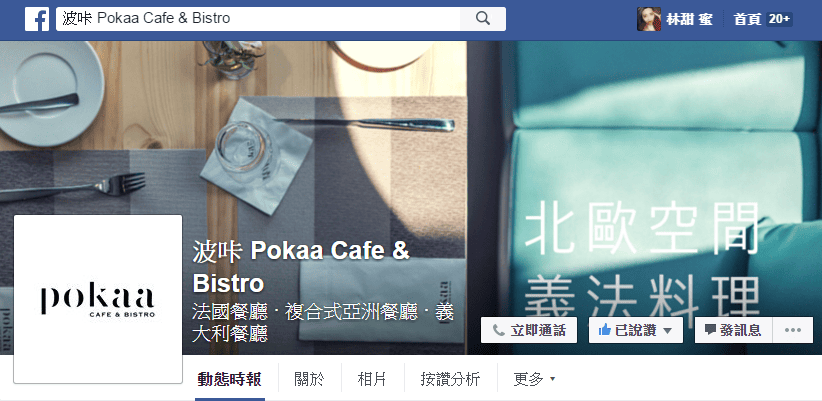Switch to the 相片 tab

pos(372,379)
